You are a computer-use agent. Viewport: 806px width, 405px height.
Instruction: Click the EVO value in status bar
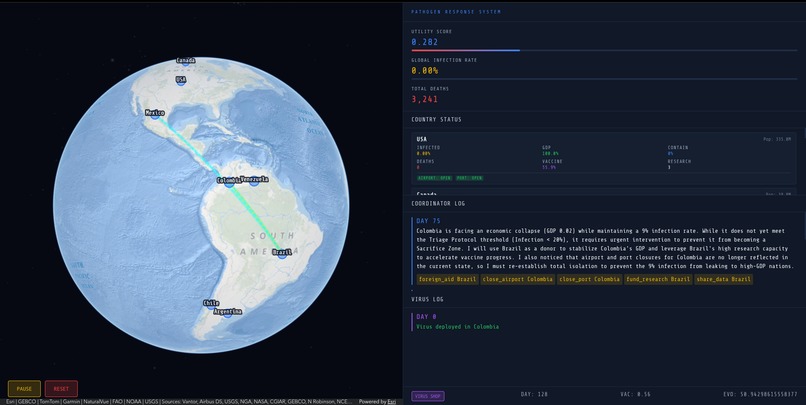760,394
